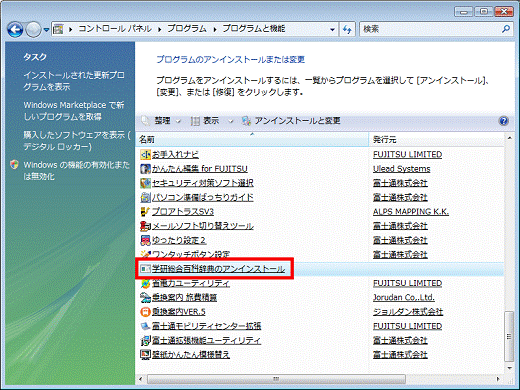
Task: Click the vertical scrollbar thumb
Action: 509,336
